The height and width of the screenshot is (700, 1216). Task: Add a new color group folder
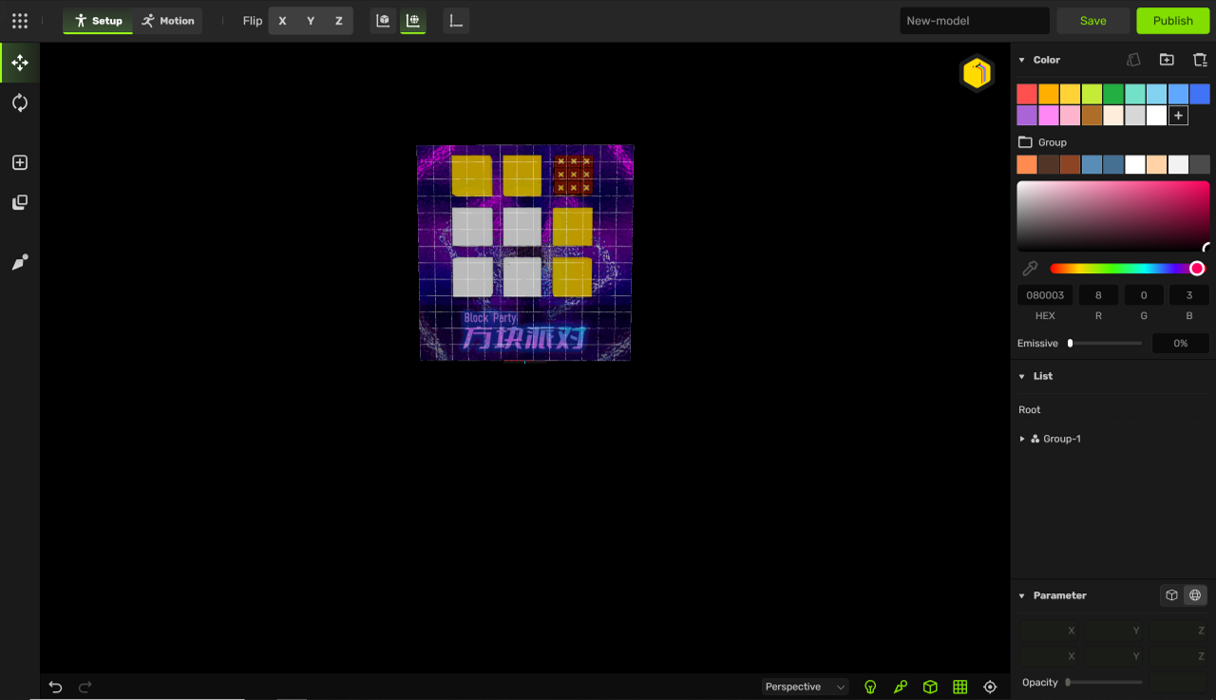(x=1167, y=60)
